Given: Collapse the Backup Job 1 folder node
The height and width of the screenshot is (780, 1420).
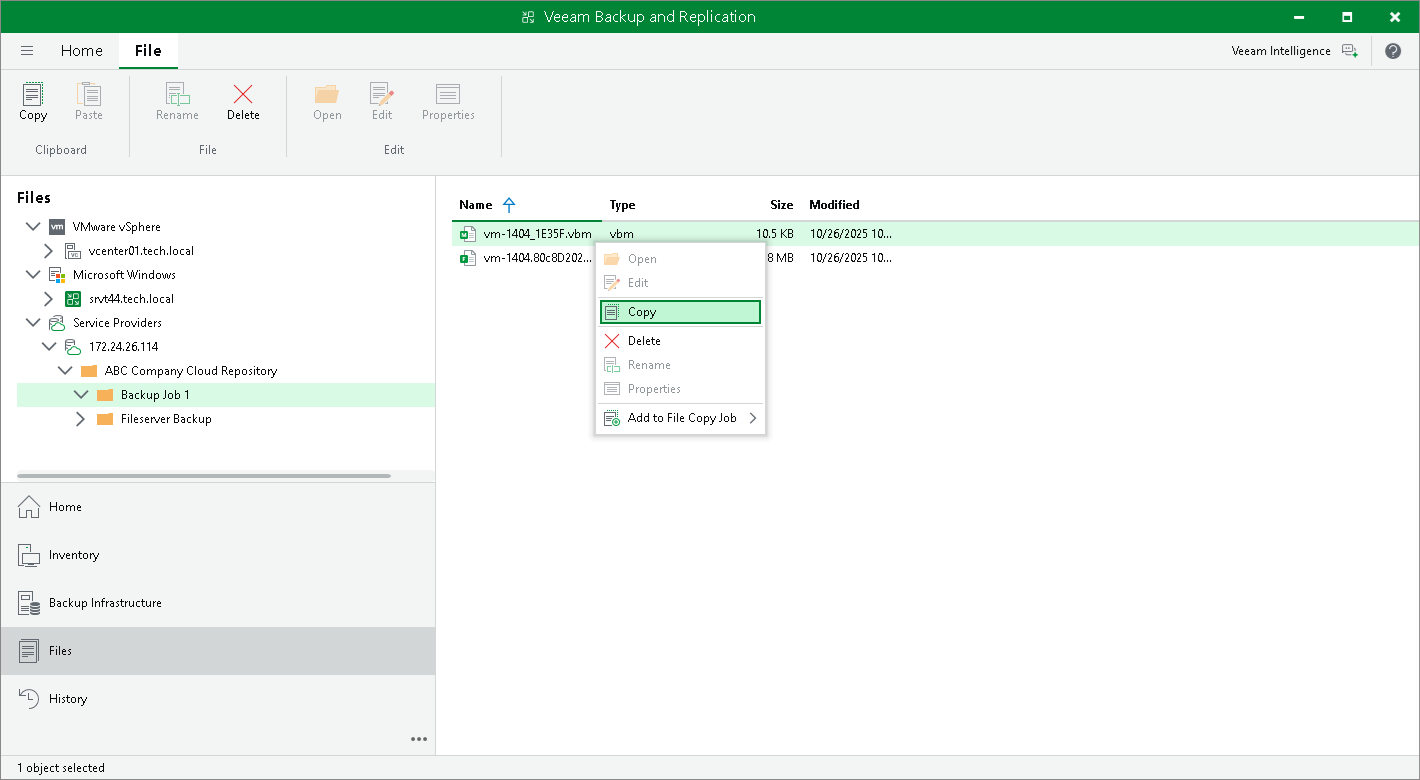Looking at the screenshot, I should tap(81, 395).
